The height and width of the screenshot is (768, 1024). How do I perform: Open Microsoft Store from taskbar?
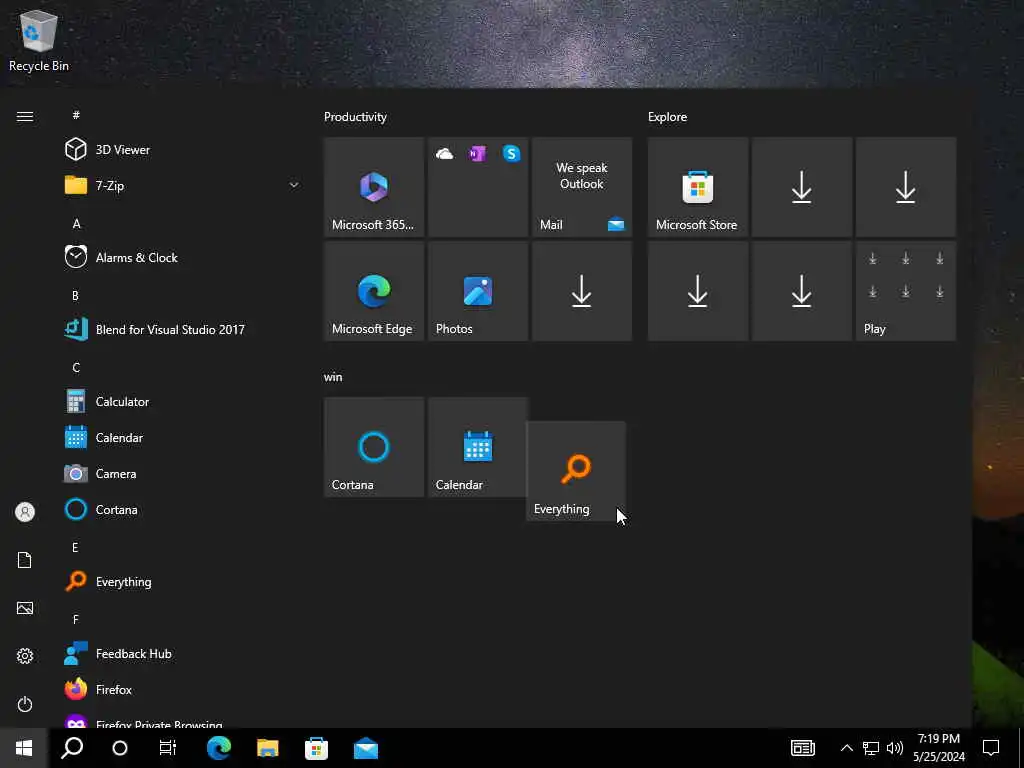[317, 748]
